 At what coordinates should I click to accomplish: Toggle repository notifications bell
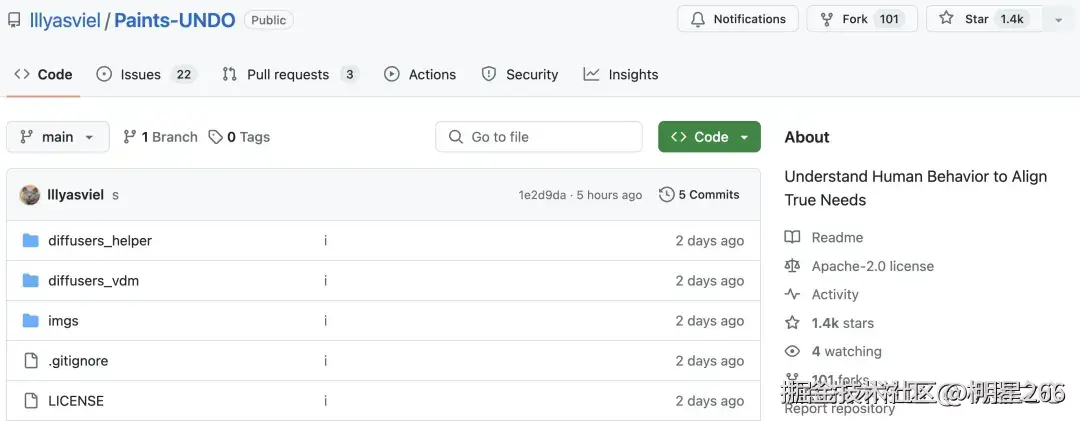pos(737,19)
